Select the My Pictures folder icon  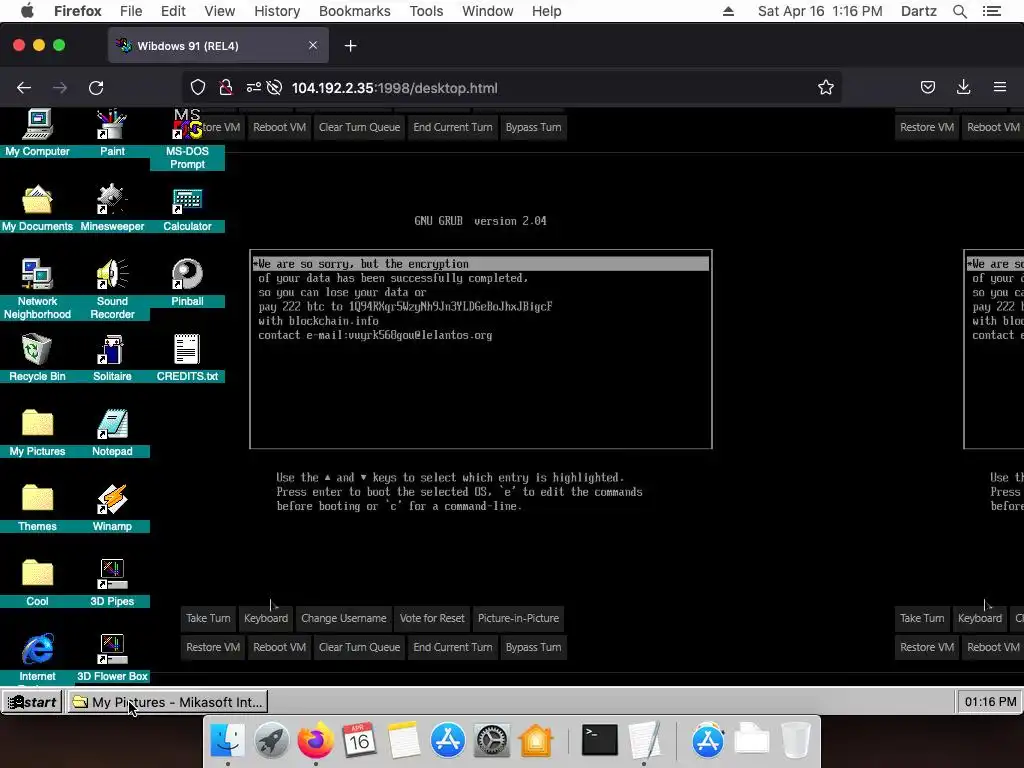[37, 433]
